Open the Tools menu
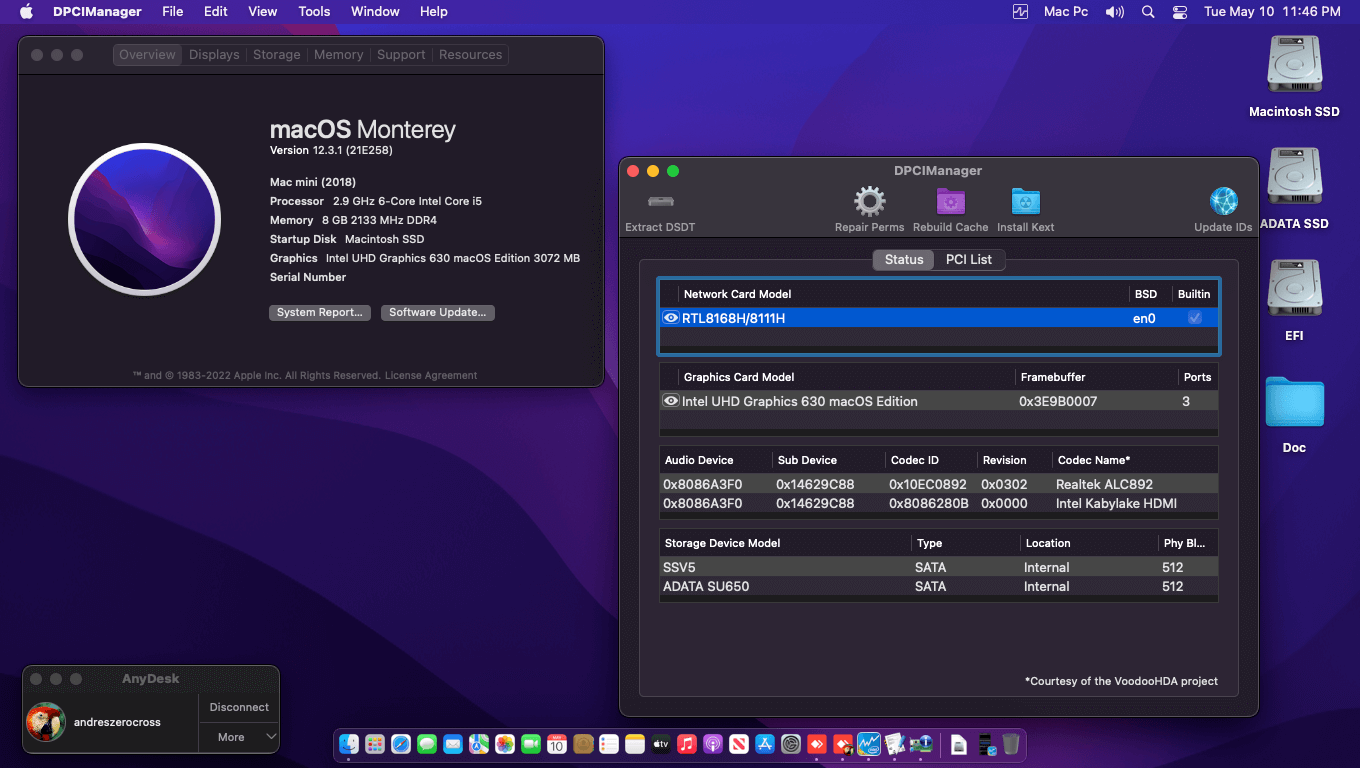Screen dimensions: 1360x768 pyautogui.click(x=314, y=11)
